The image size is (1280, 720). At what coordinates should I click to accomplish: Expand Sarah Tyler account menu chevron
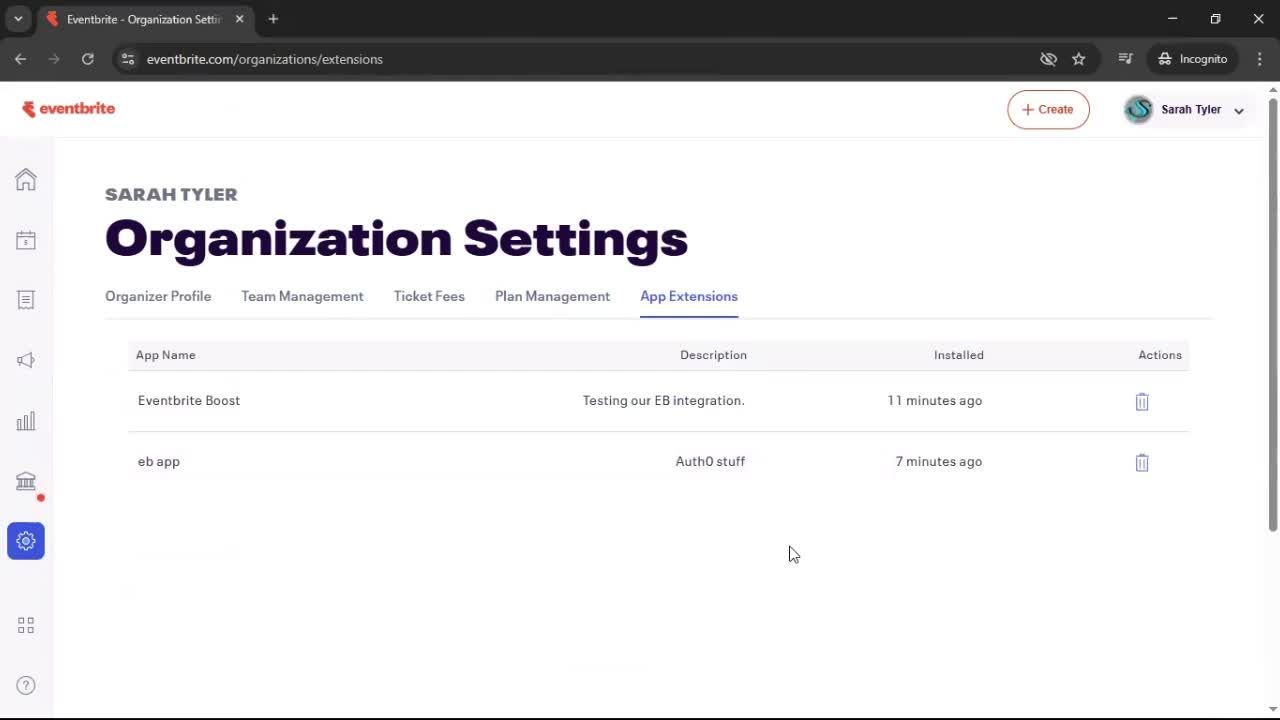1239,111
